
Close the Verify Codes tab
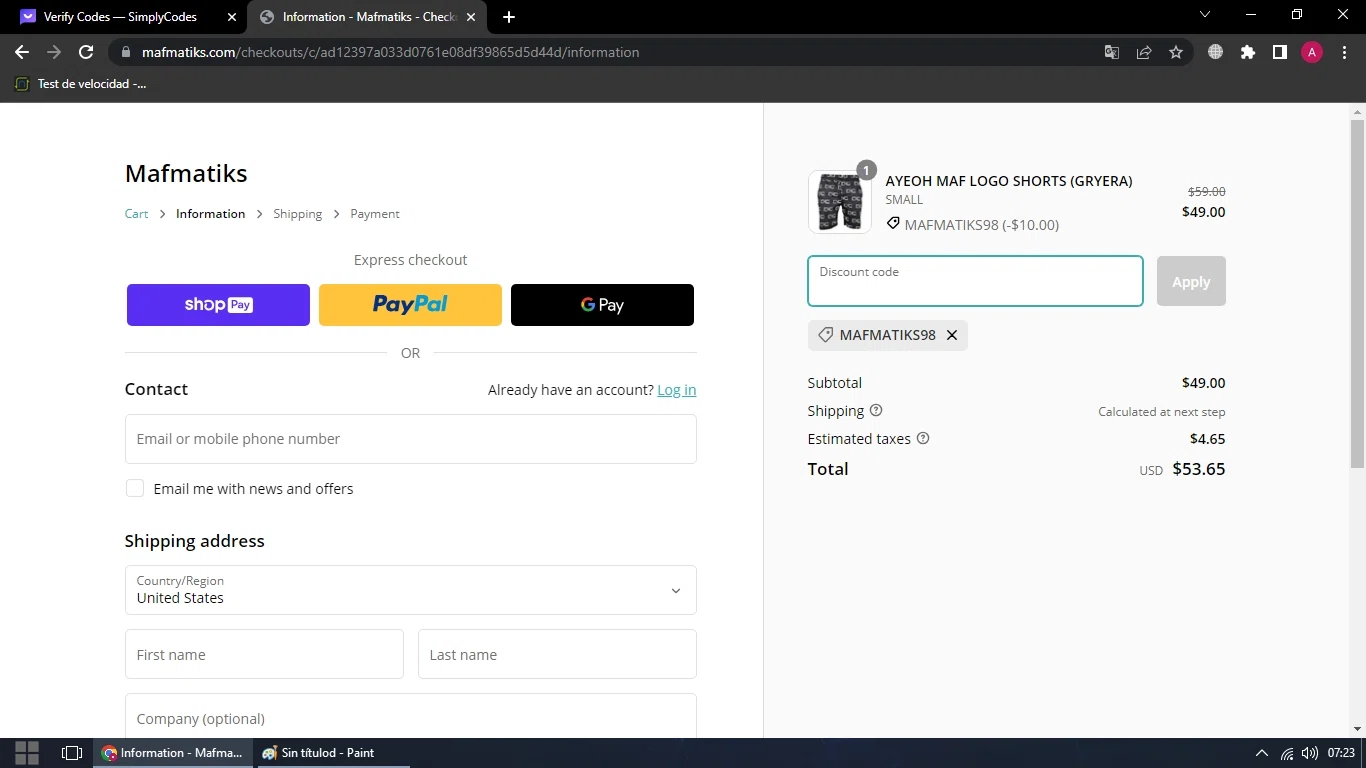(232, 17)
